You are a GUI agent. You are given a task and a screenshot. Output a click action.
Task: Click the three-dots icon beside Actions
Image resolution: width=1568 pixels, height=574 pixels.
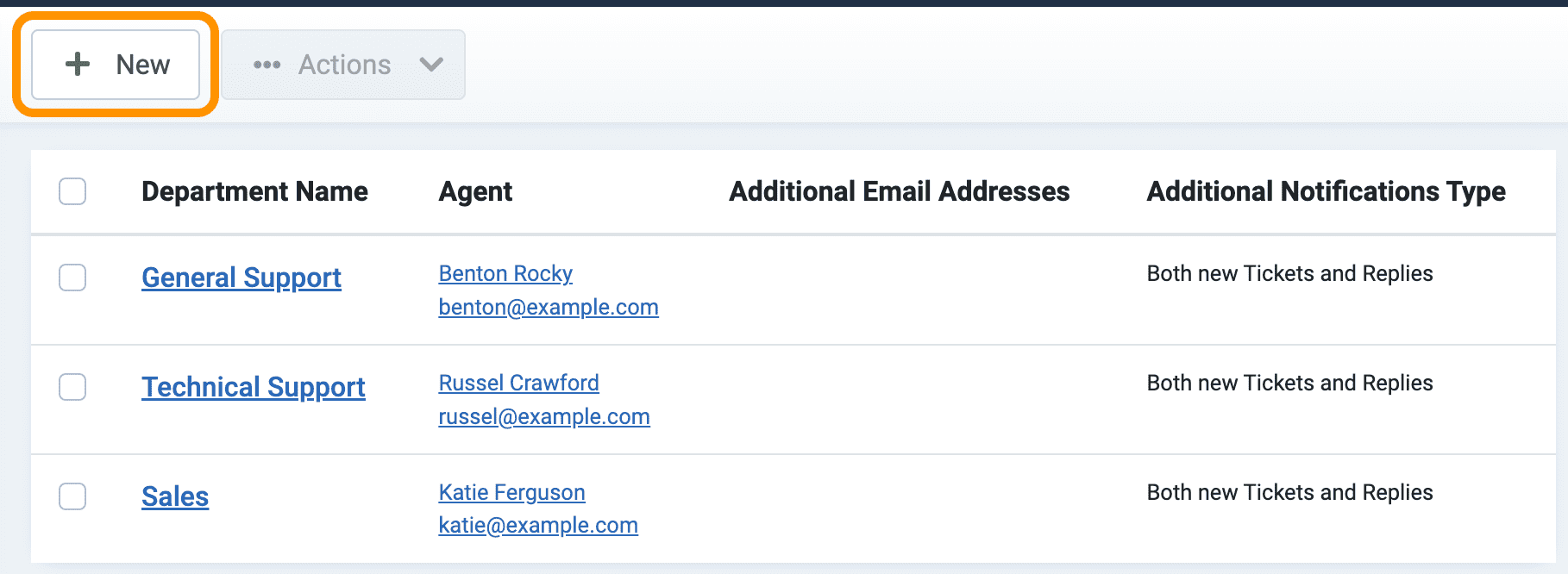click(267, 65)
